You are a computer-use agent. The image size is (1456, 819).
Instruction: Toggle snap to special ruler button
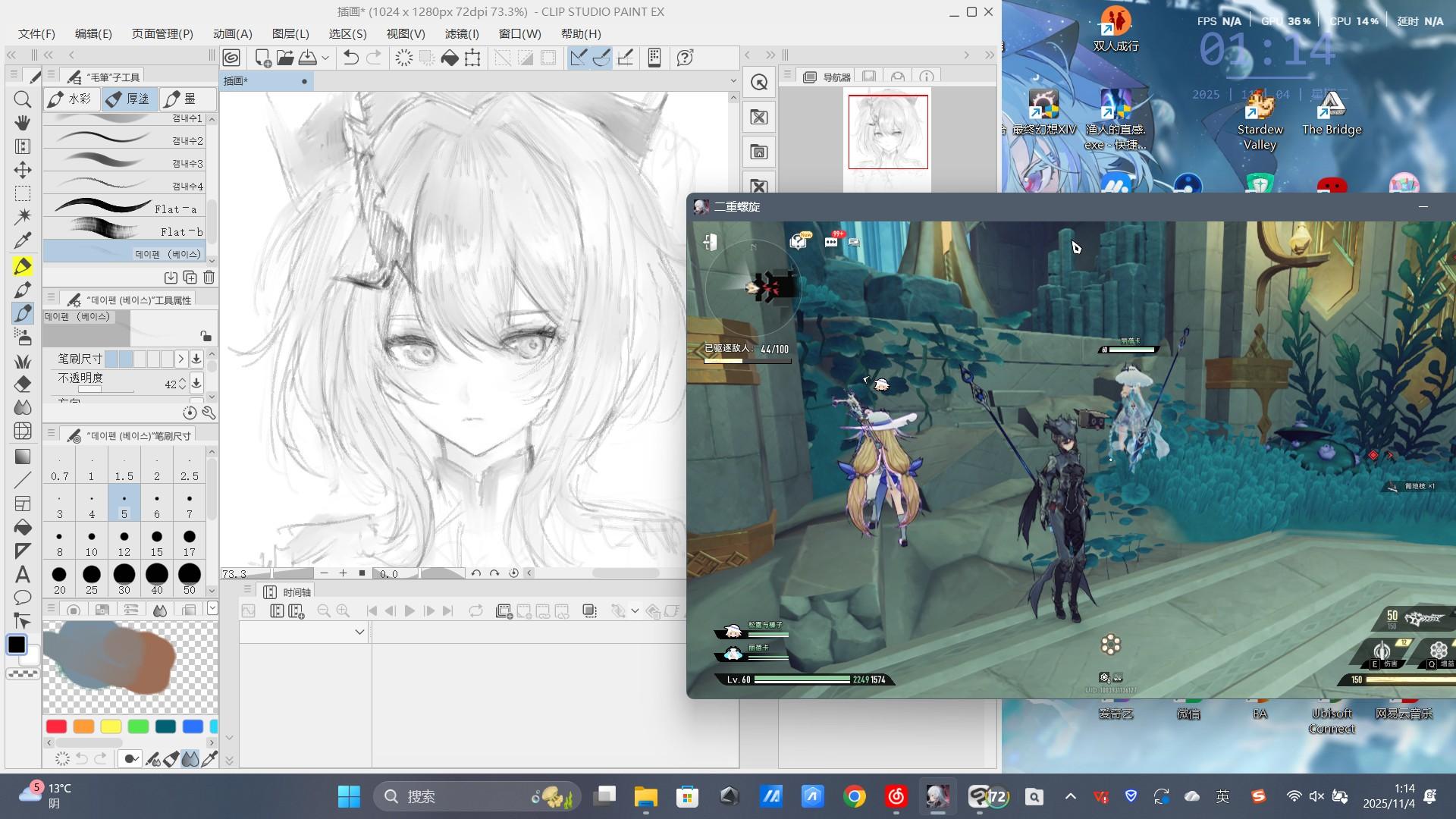(x=602, y=58)
